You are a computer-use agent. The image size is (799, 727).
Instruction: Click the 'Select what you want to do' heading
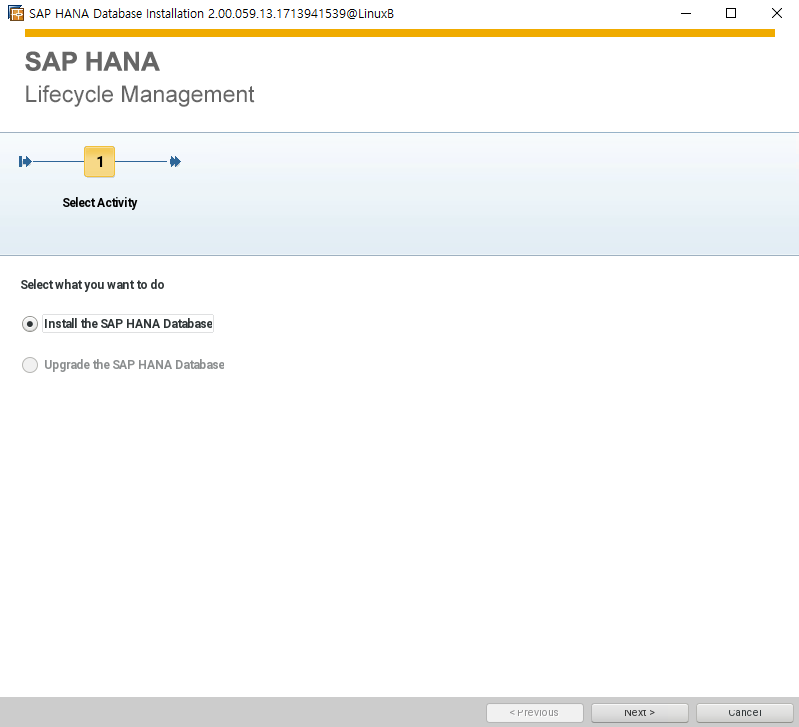click(92, 285)
